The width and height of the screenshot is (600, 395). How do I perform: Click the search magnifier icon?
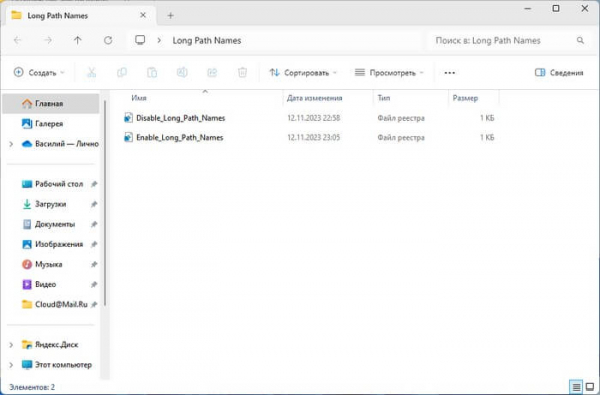[x=580, y=40]
